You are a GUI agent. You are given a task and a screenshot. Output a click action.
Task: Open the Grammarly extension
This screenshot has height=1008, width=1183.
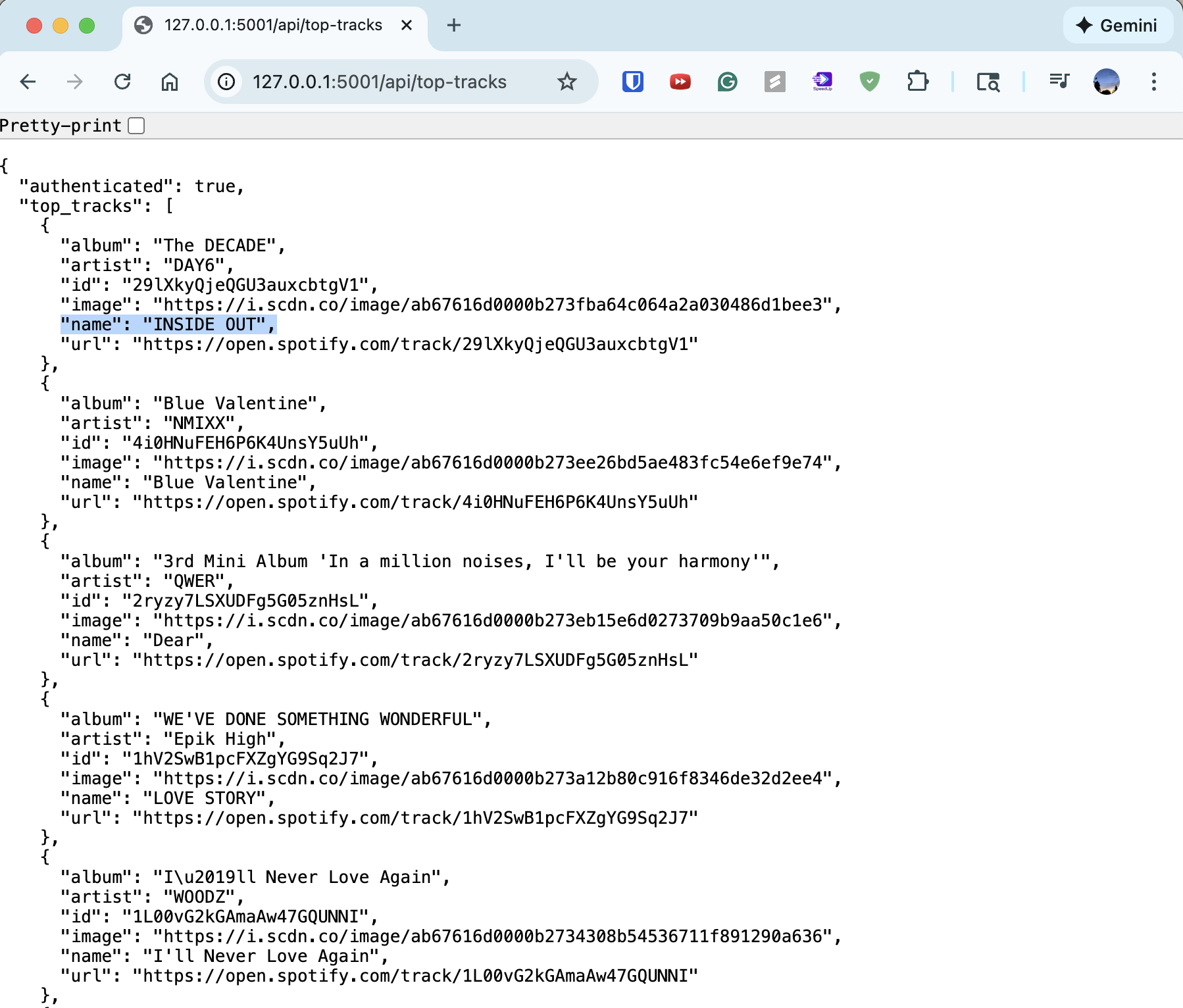point(727,82)
